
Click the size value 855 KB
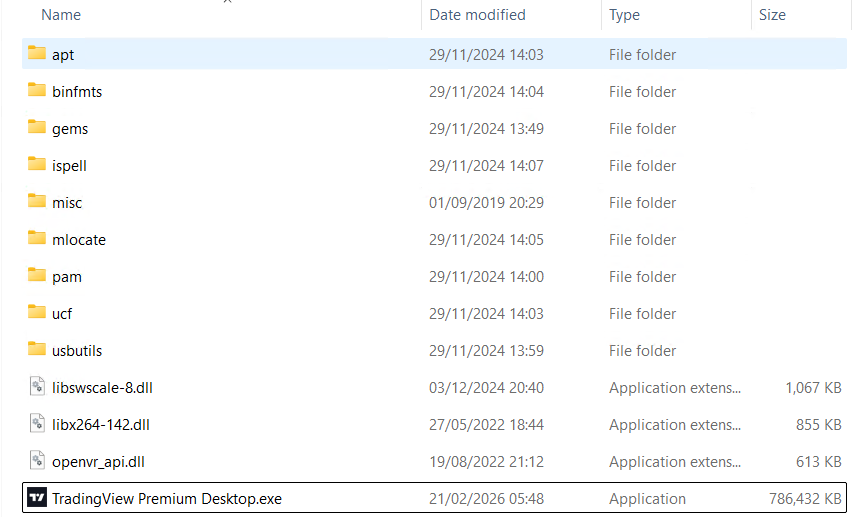[x=819, y=425]
